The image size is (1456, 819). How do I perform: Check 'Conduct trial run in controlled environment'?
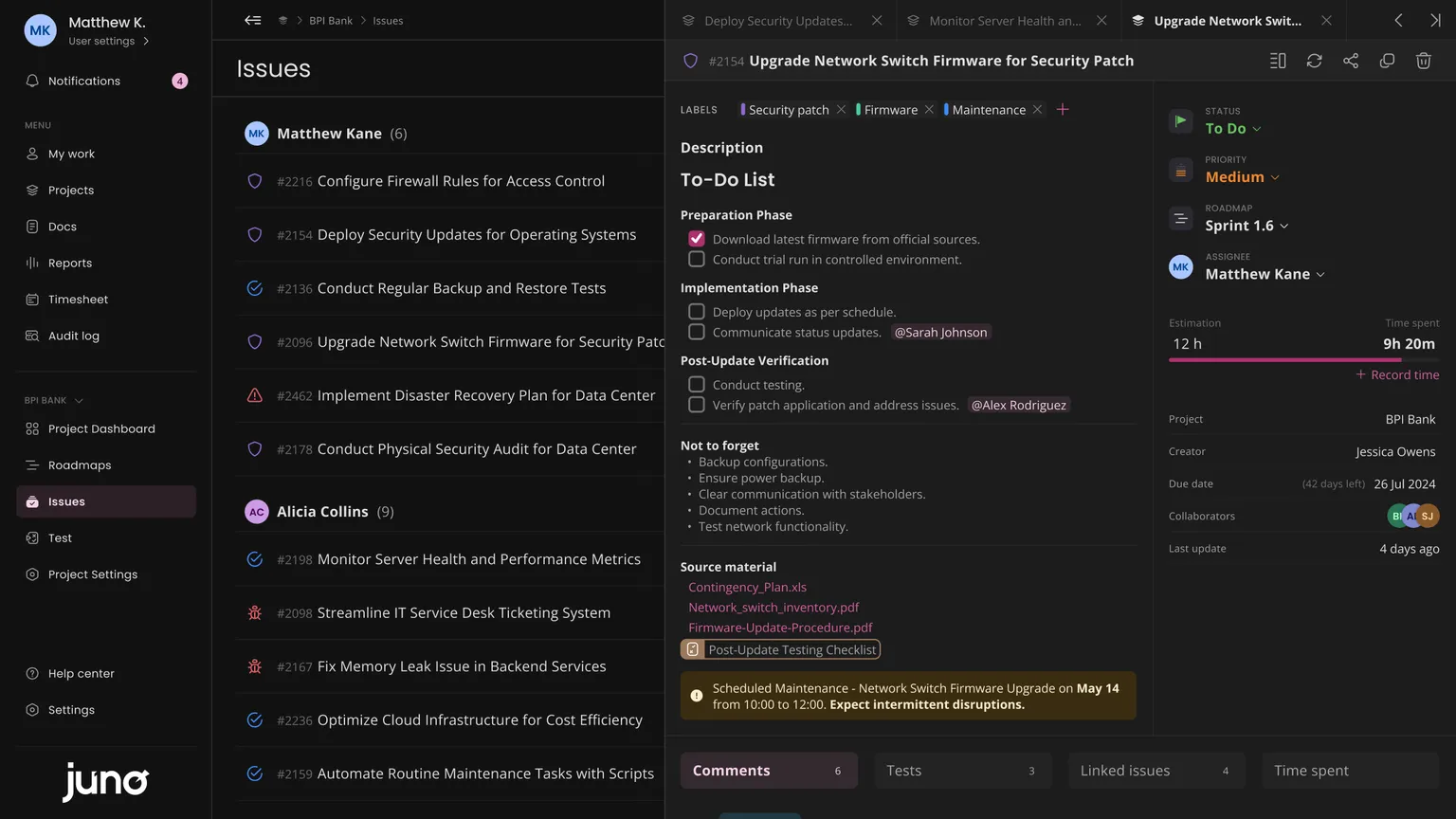click(697, 259)
